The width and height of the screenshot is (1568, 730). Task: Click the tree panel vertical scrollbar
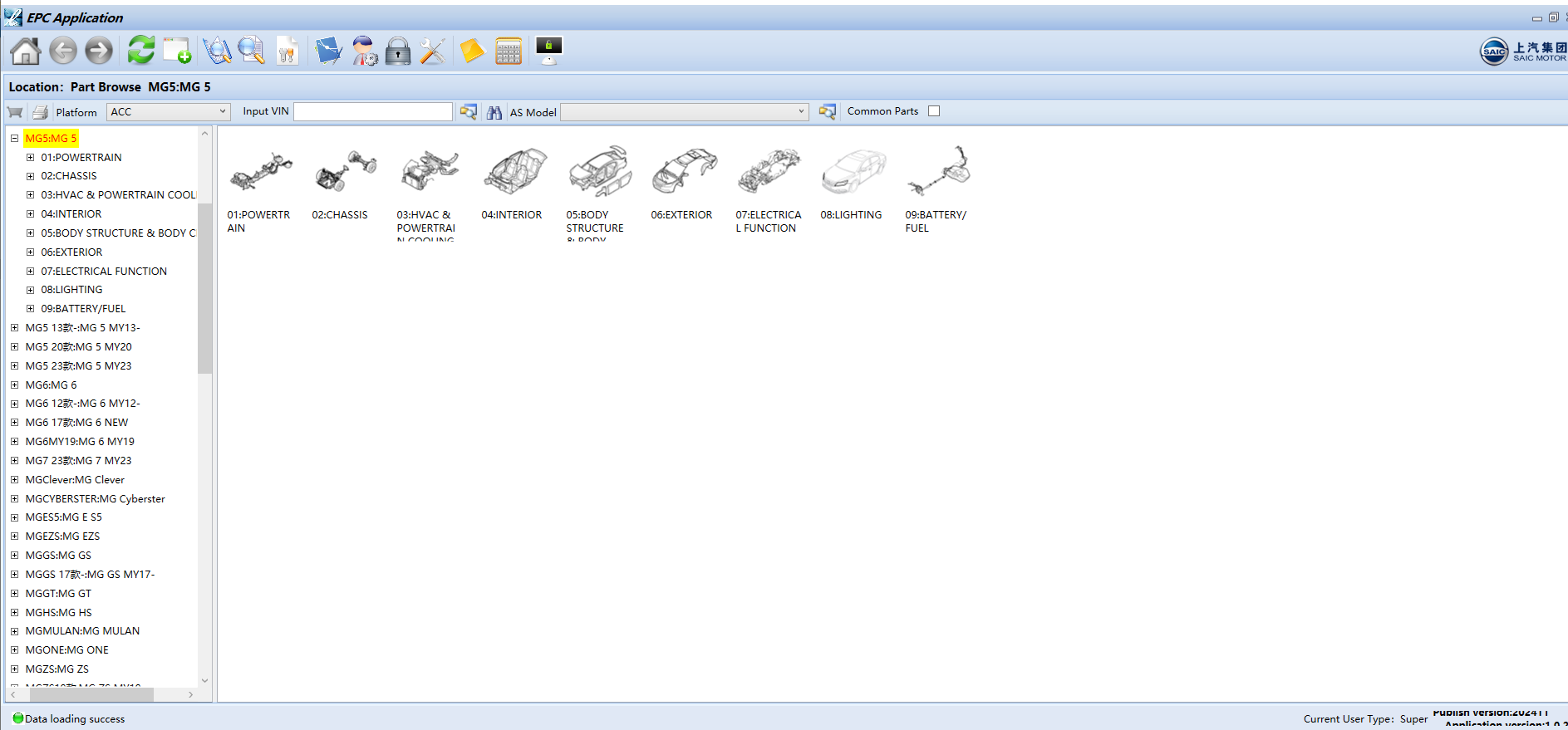pos(204,288)
